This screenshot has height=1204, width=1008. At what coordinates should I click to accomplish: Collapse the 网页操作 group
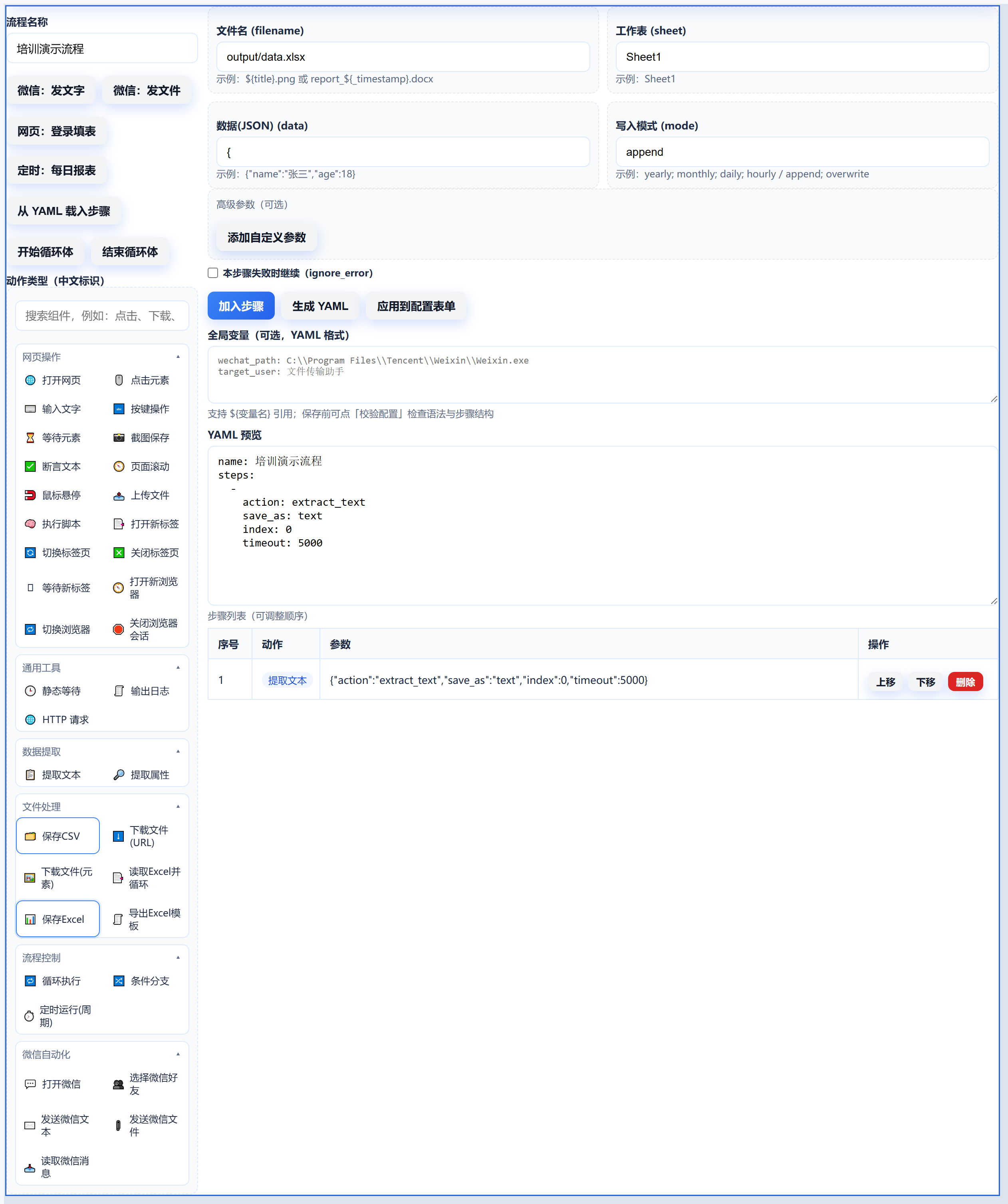click(178, 357)
